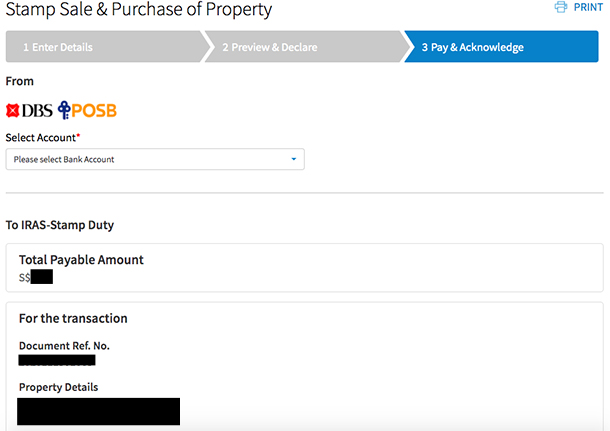Click the 'For the transaction' heading
Viewport: 610px width, 431px height.
[x=73, y=319]
